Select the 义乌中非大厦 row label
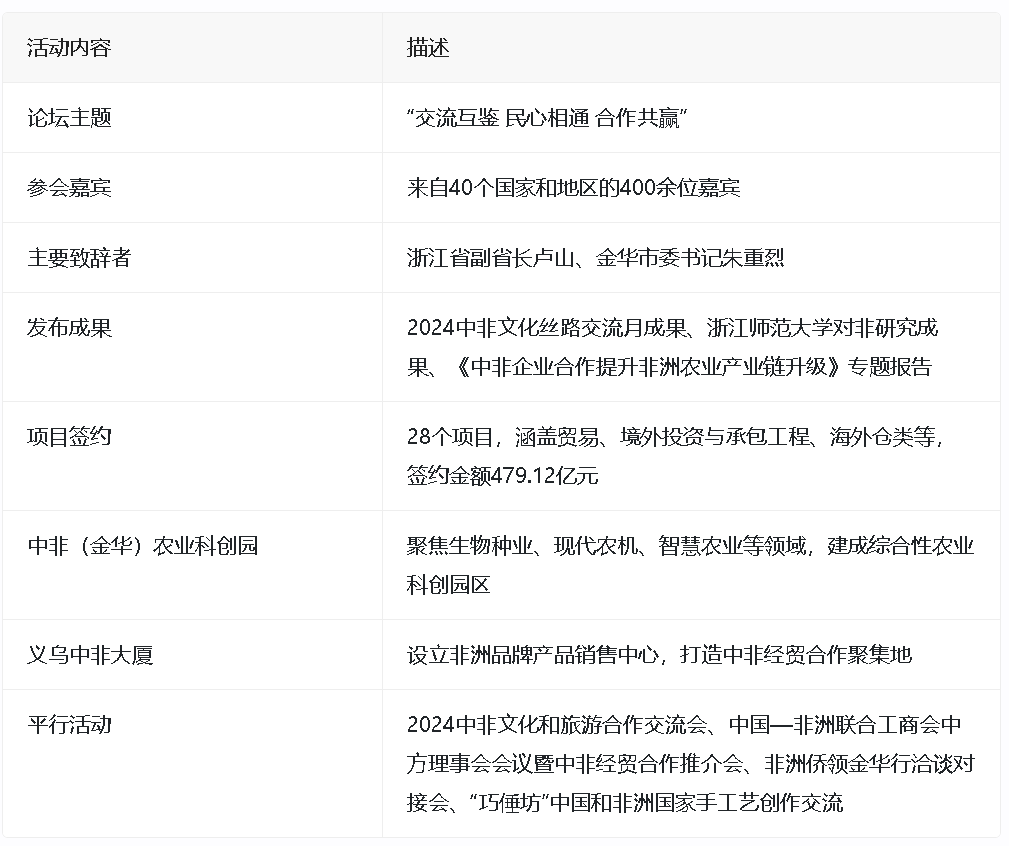1009x846 pixels. [x=90, y=656]
